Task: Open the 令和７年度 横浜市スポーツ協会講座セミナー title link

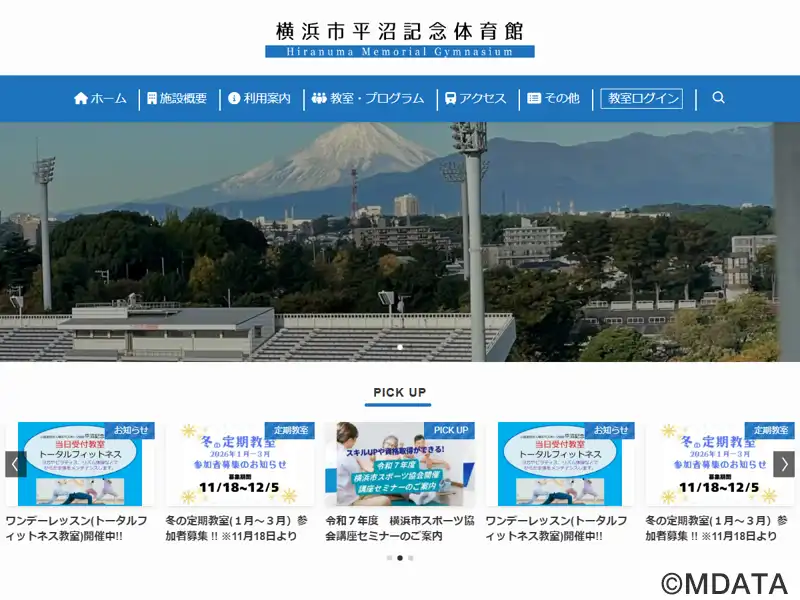Action: (x=400, y=528)
